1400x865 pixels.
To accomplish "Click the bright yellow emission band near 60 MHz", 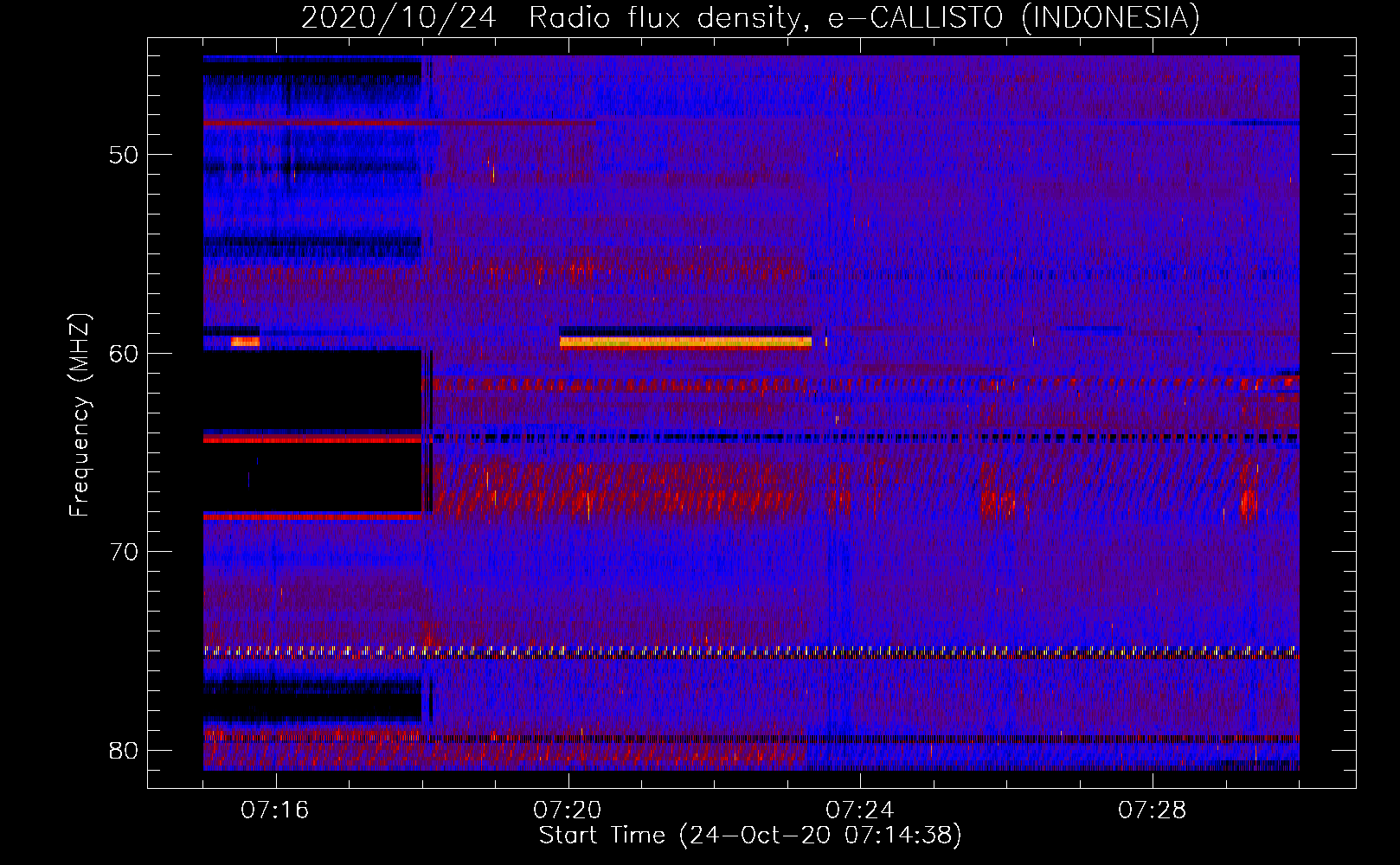I will coord(685,342).
